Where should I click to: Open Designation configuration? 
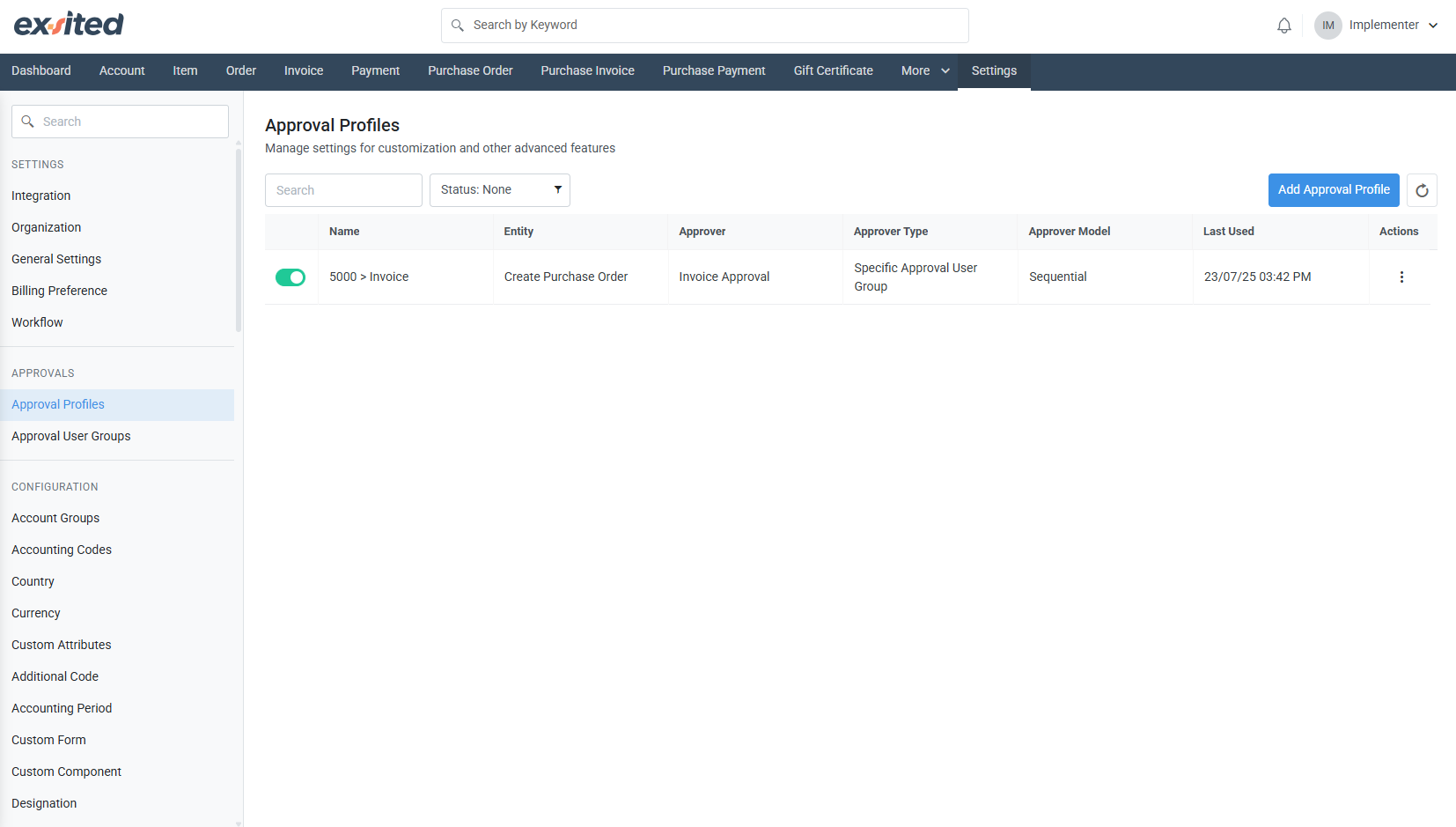(x=117, y=803)
